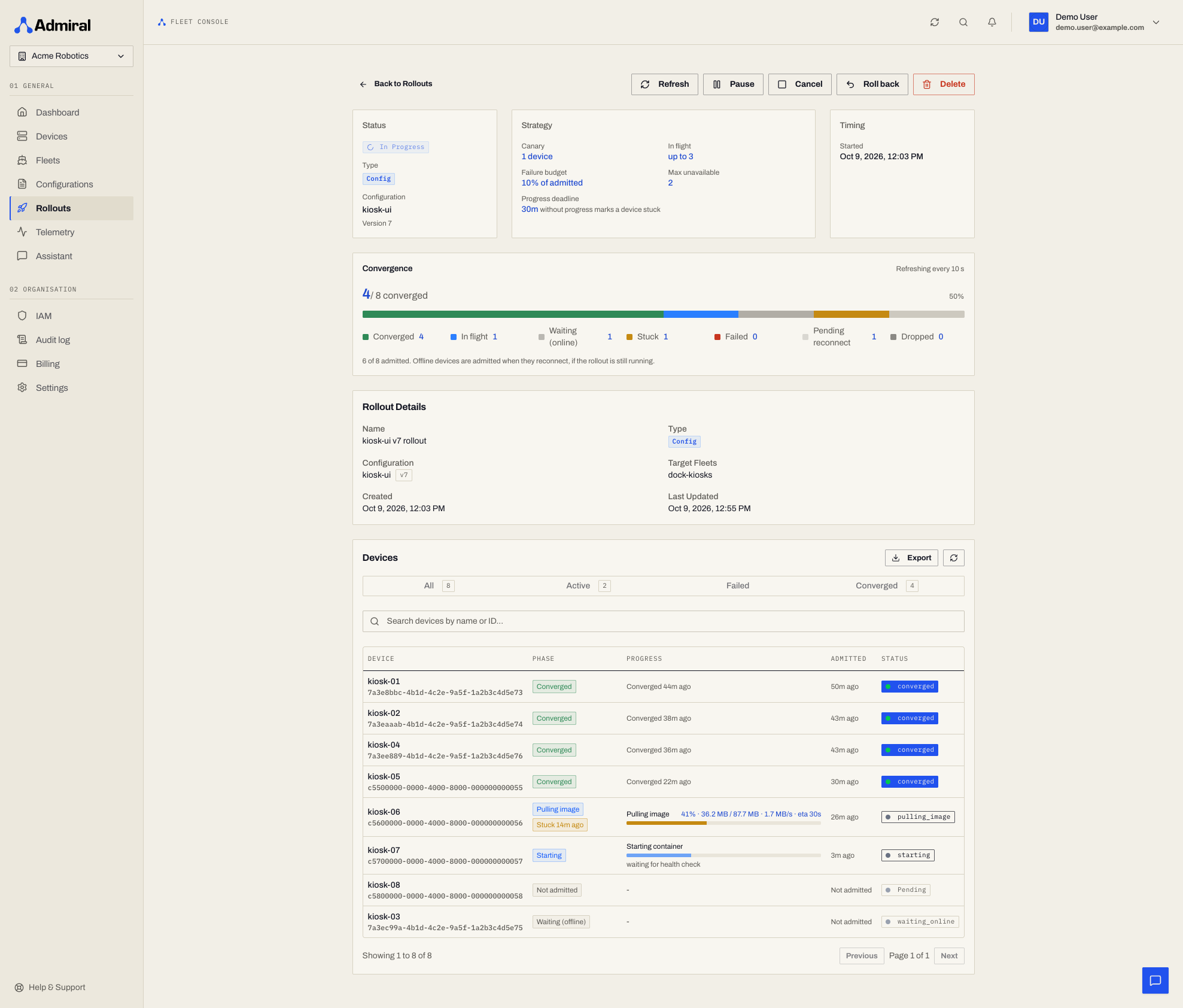Open IAM in sidebar
The image size is (1183, 1008).
click(71, 316)
